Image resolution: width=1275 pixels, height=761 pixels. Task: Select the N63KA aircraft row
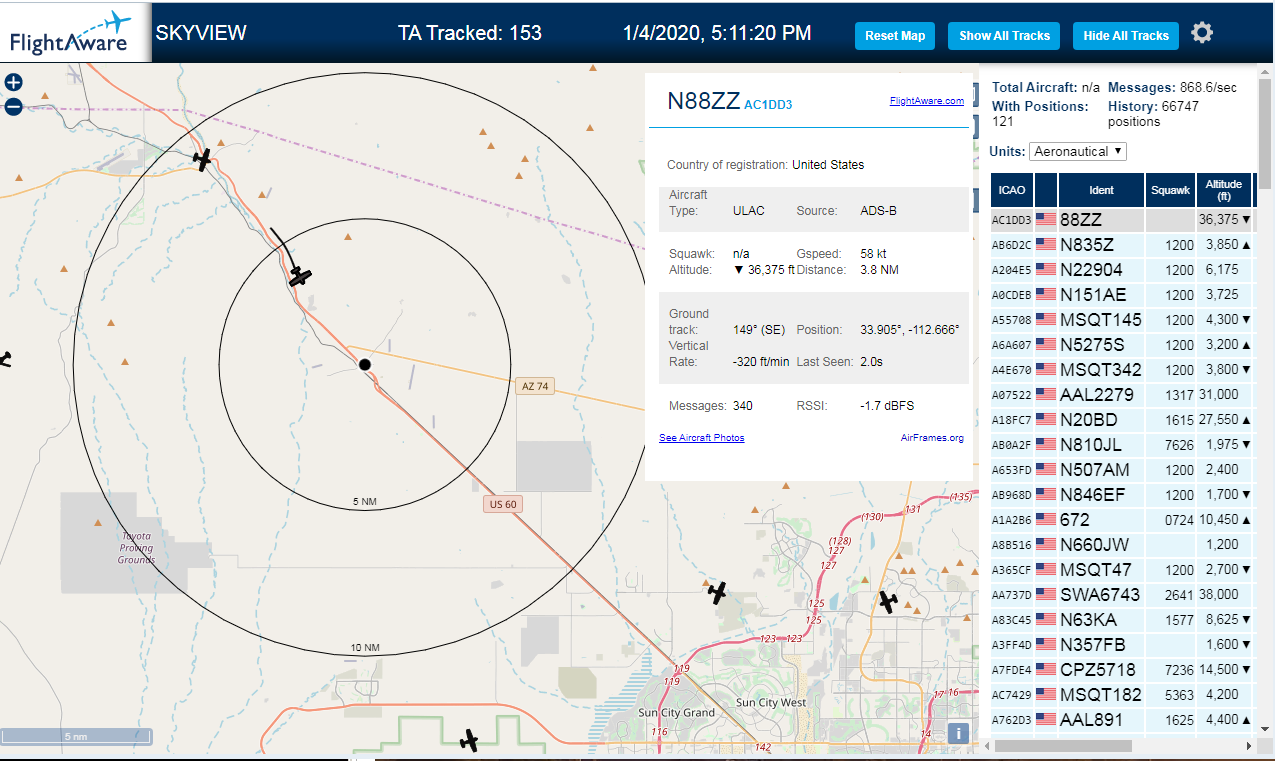[x=1122, y=619]
